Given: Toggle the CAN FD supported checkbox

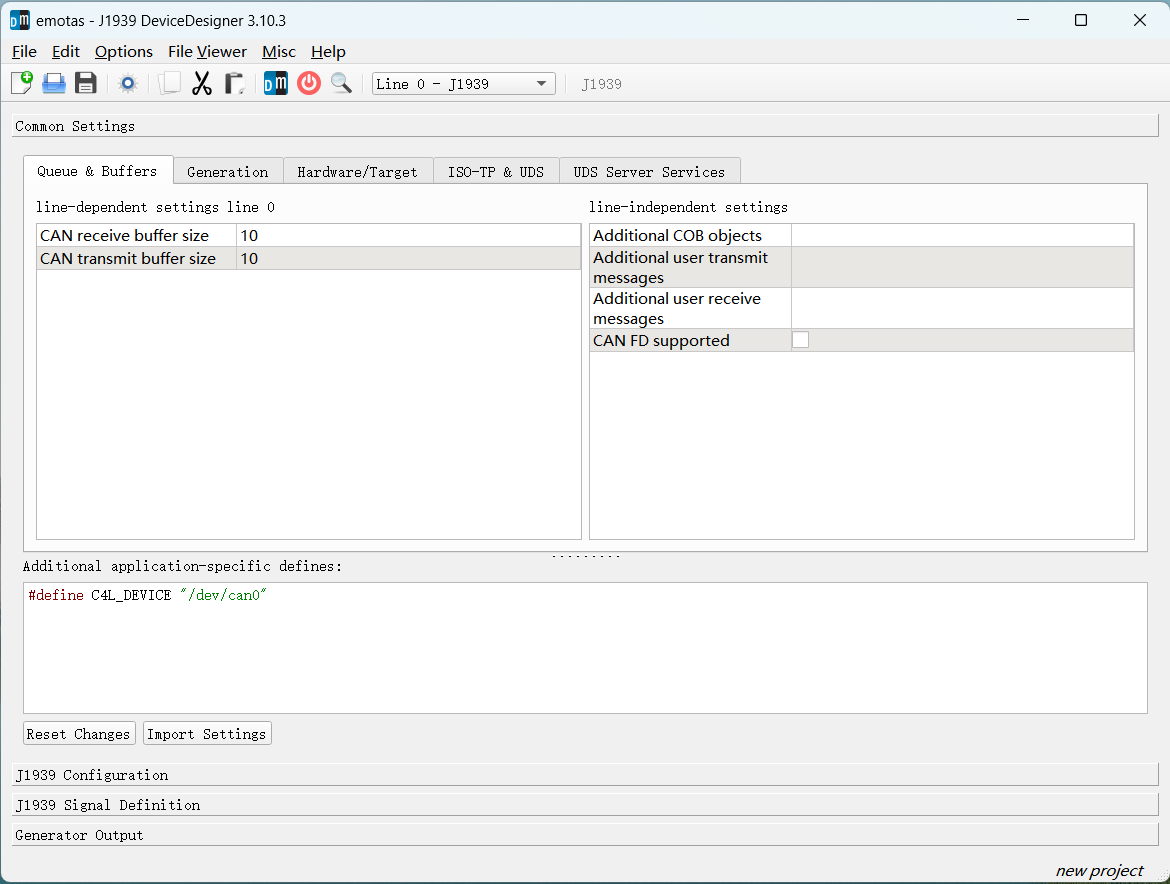Looking at the screenshot, I should pyautogui.click(x=801, y=340).
